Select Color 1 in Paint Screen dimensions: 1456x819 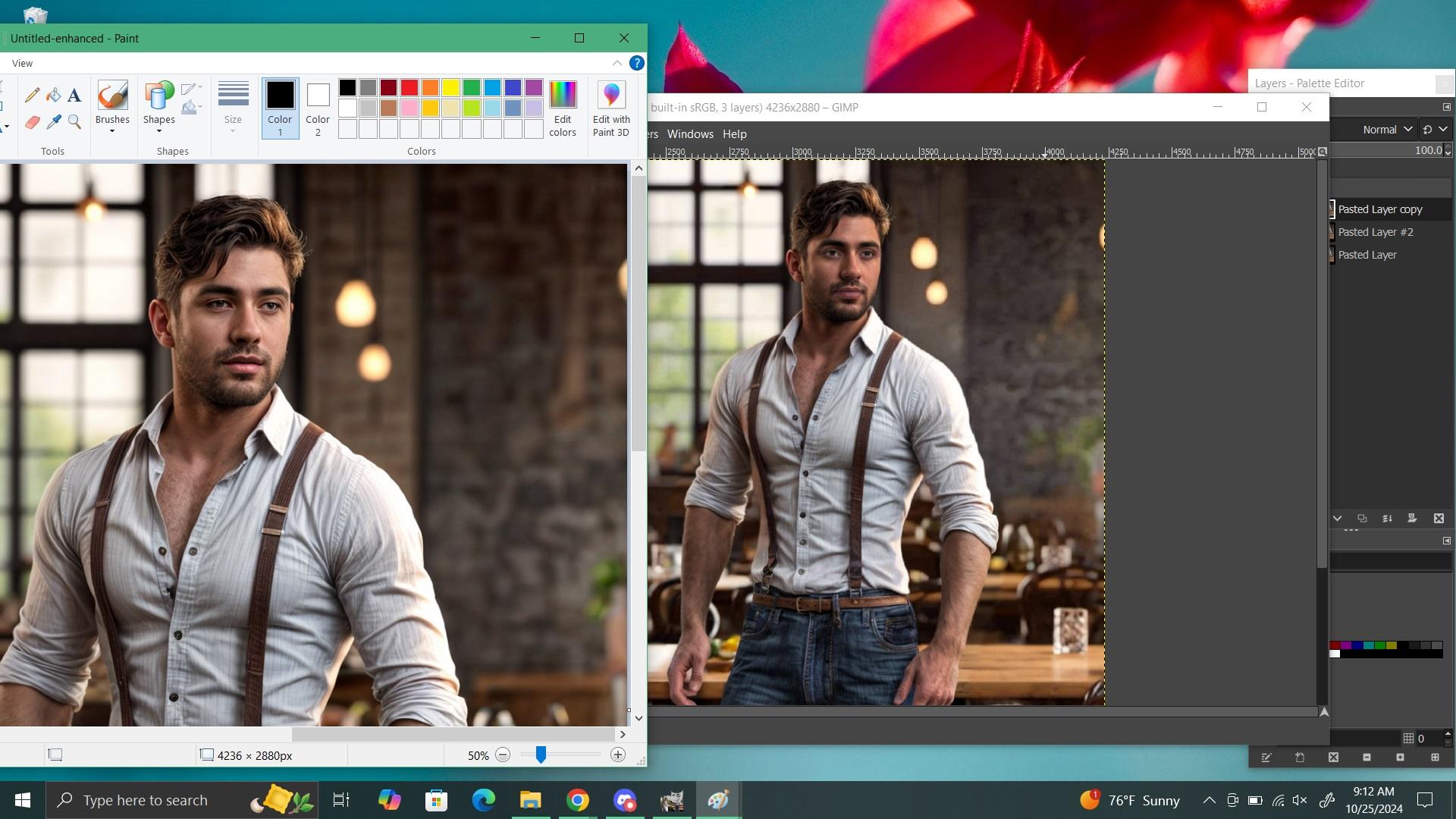coord(280,108)
